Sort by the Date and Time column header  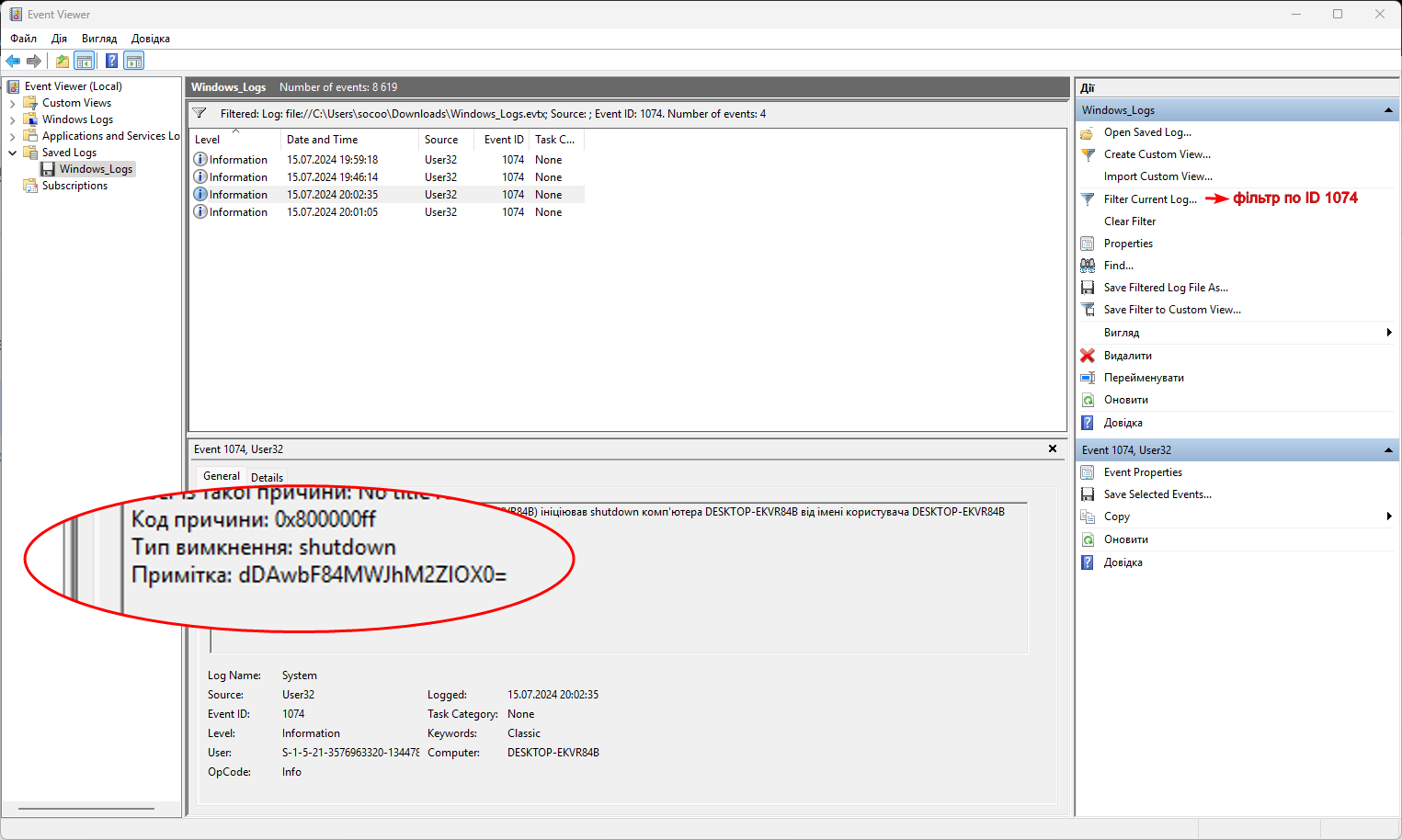point(323,140)
